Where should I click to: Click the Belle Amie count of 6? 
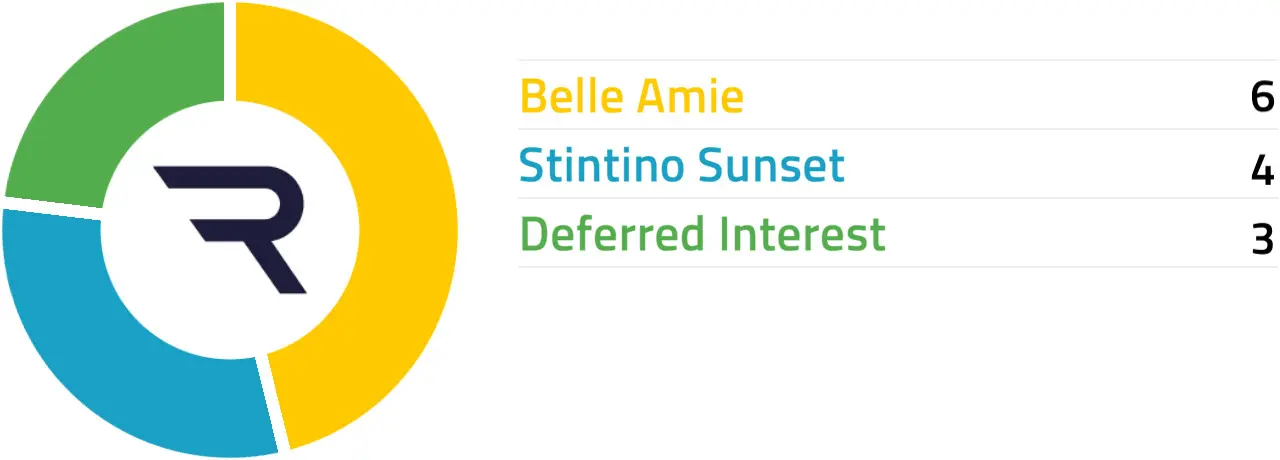pos(1262,98)
